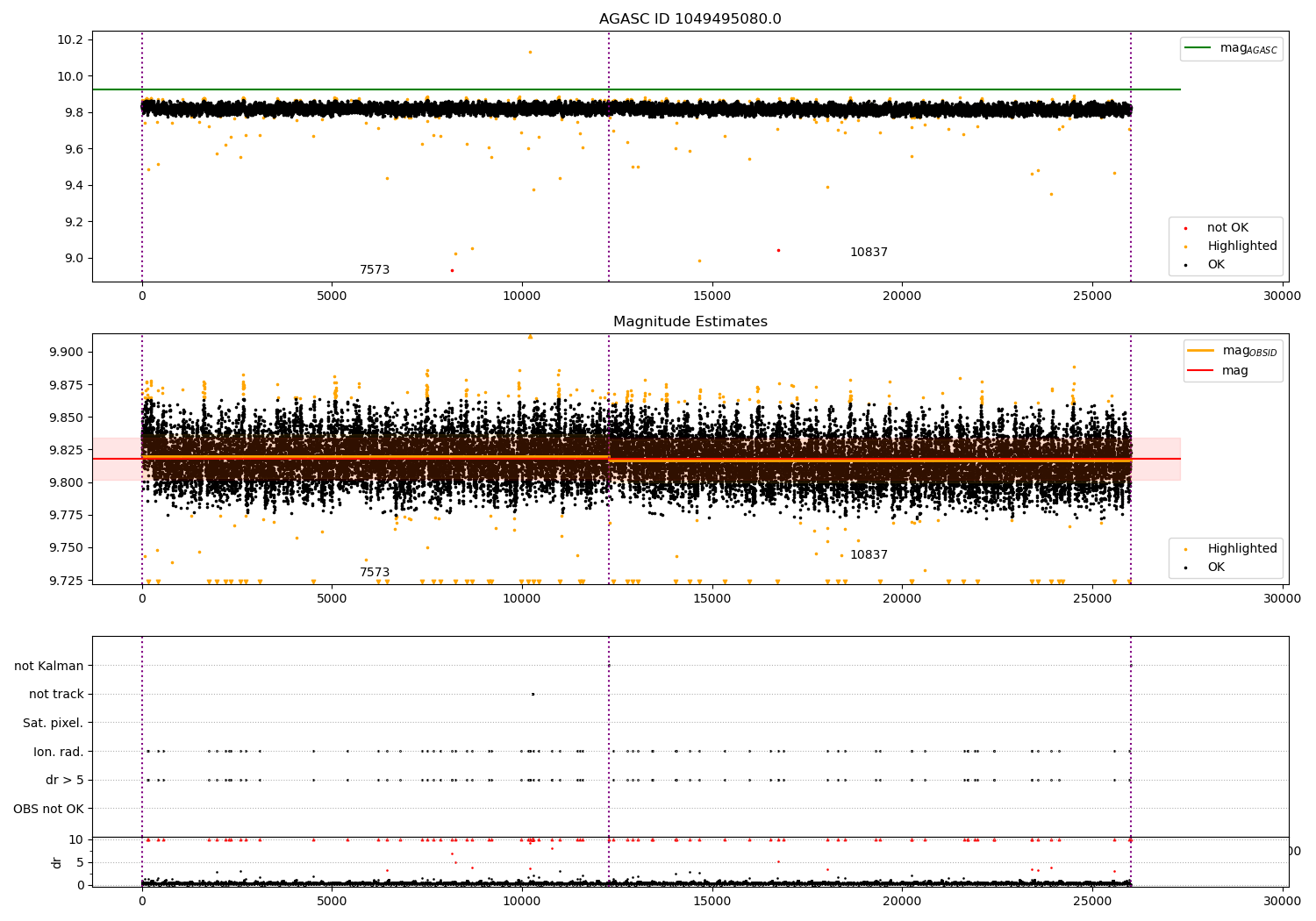Choose the "Ion. rad." row label
1316x921 pixels.
[59, 752]
